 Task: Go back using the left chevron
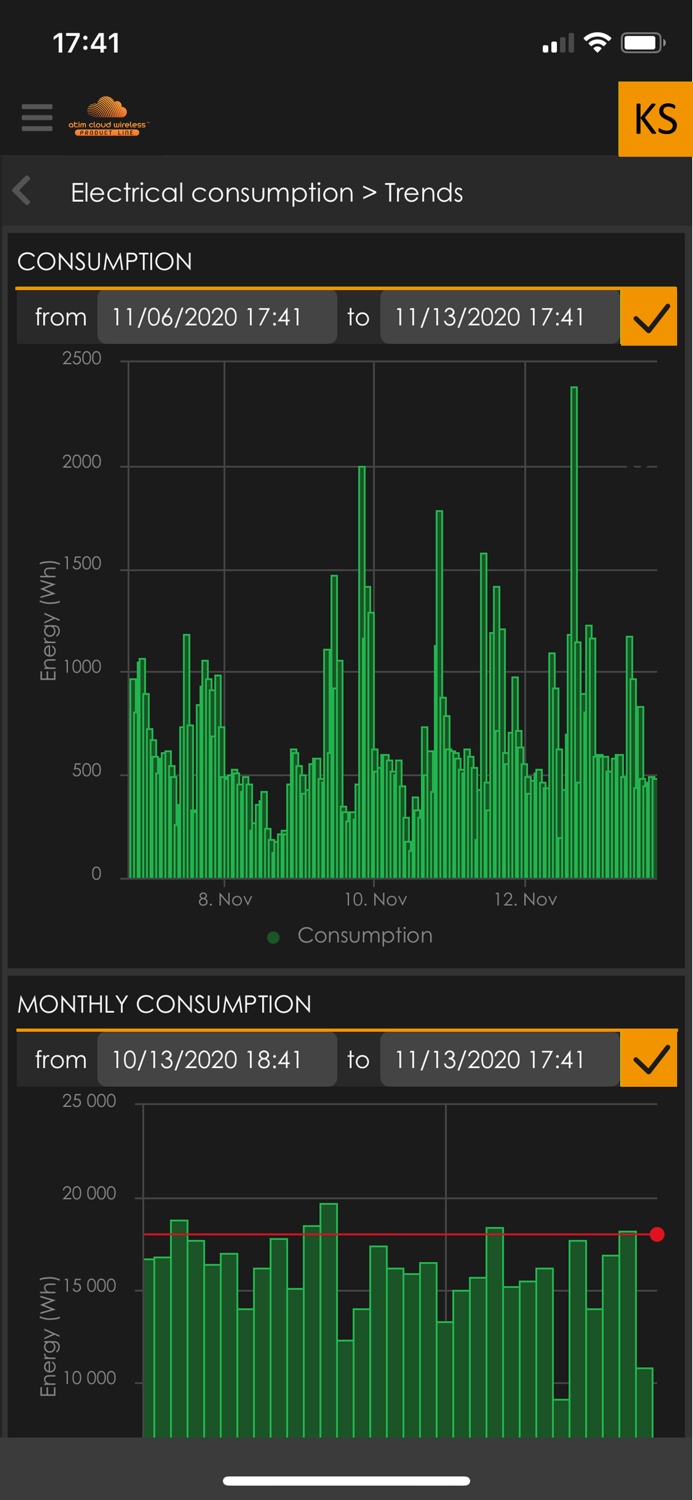point(23,191)
